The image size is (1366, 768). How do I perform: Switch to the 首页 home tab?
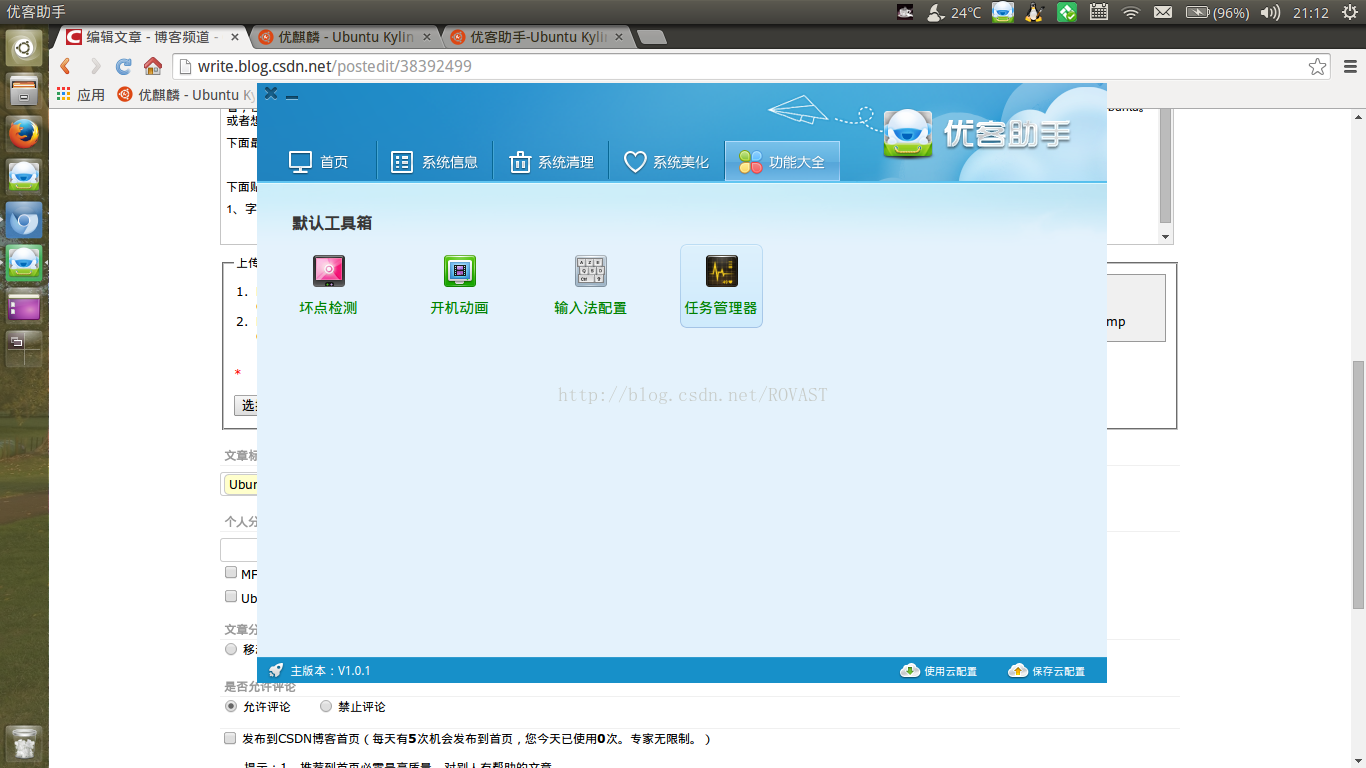click(318, 162)
